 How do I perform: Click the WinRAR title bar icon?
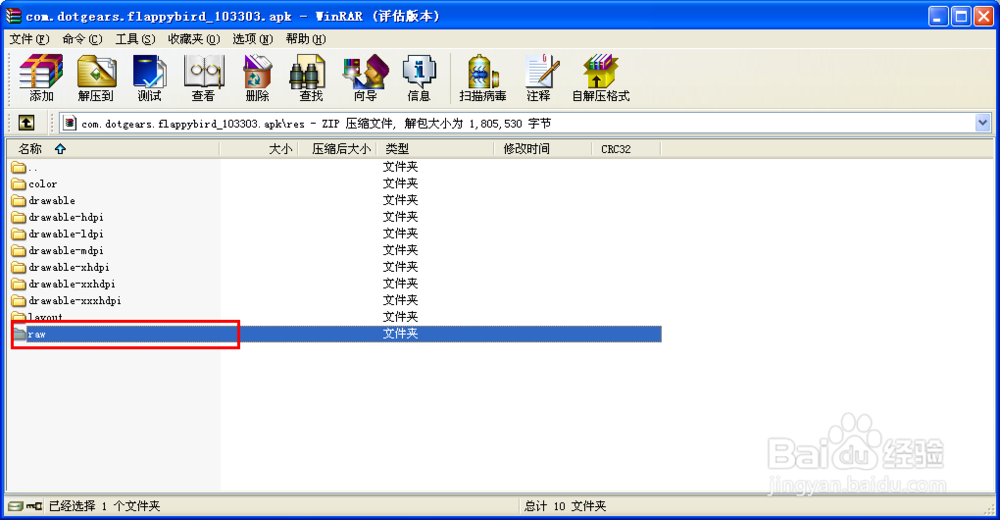tap(13, 16)
